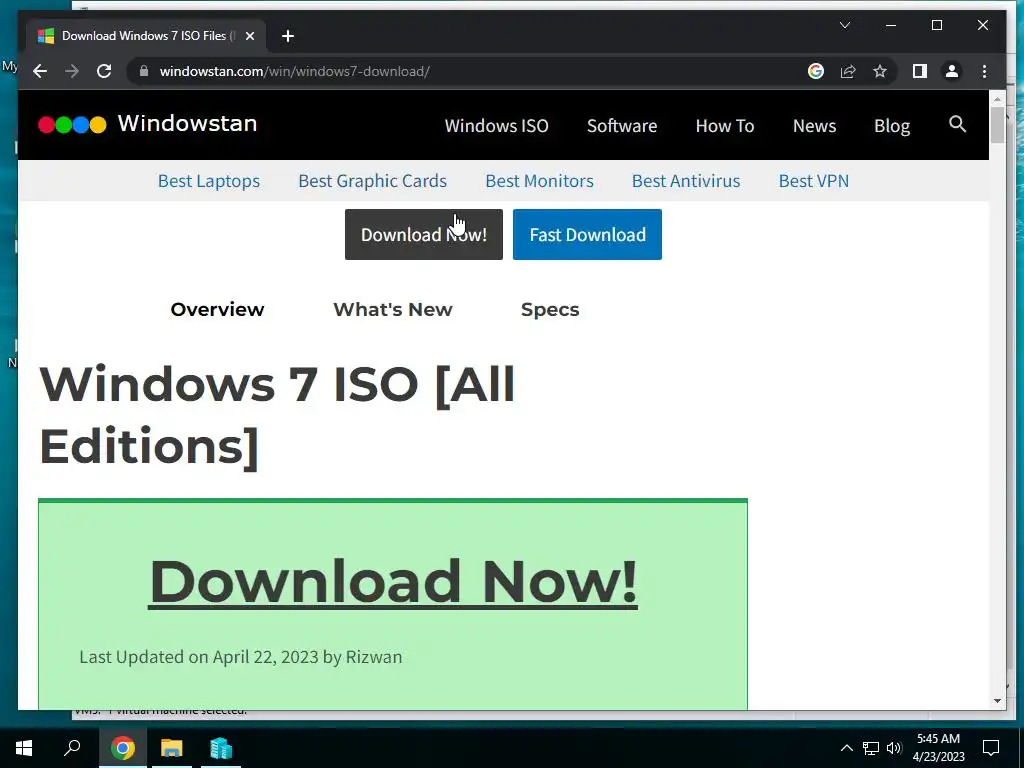This screenshot has height=768, width=1024.
Task: Follow the Best Laptops link
Action: pos(209,181)
